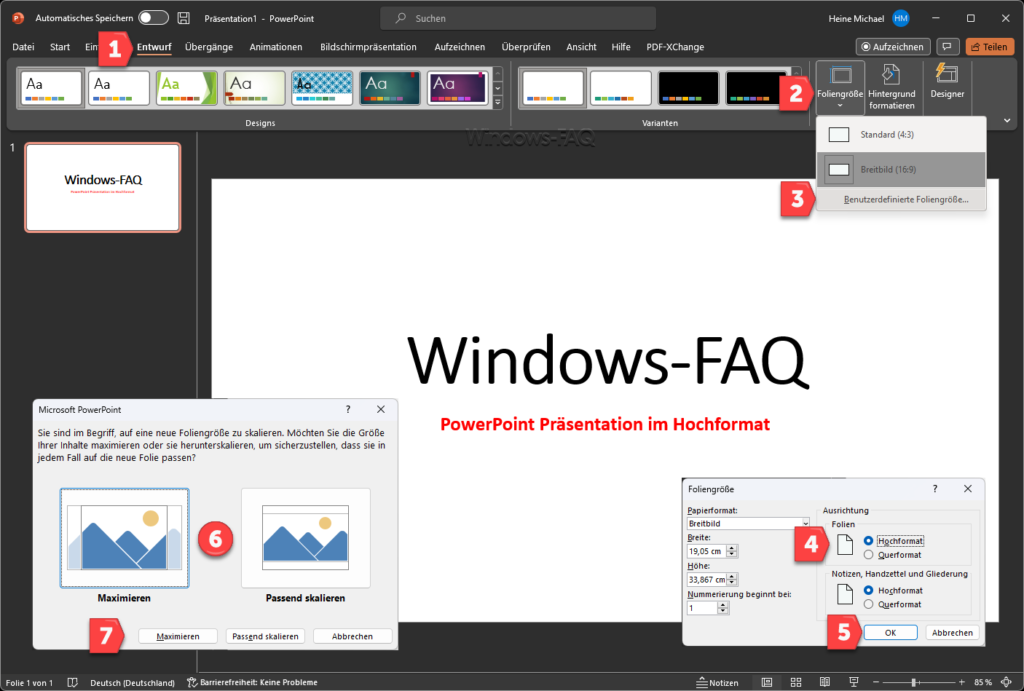Select Querformat radio for Folien
The width and height of the screenshot is (1024, 691).
coord(868,555)
